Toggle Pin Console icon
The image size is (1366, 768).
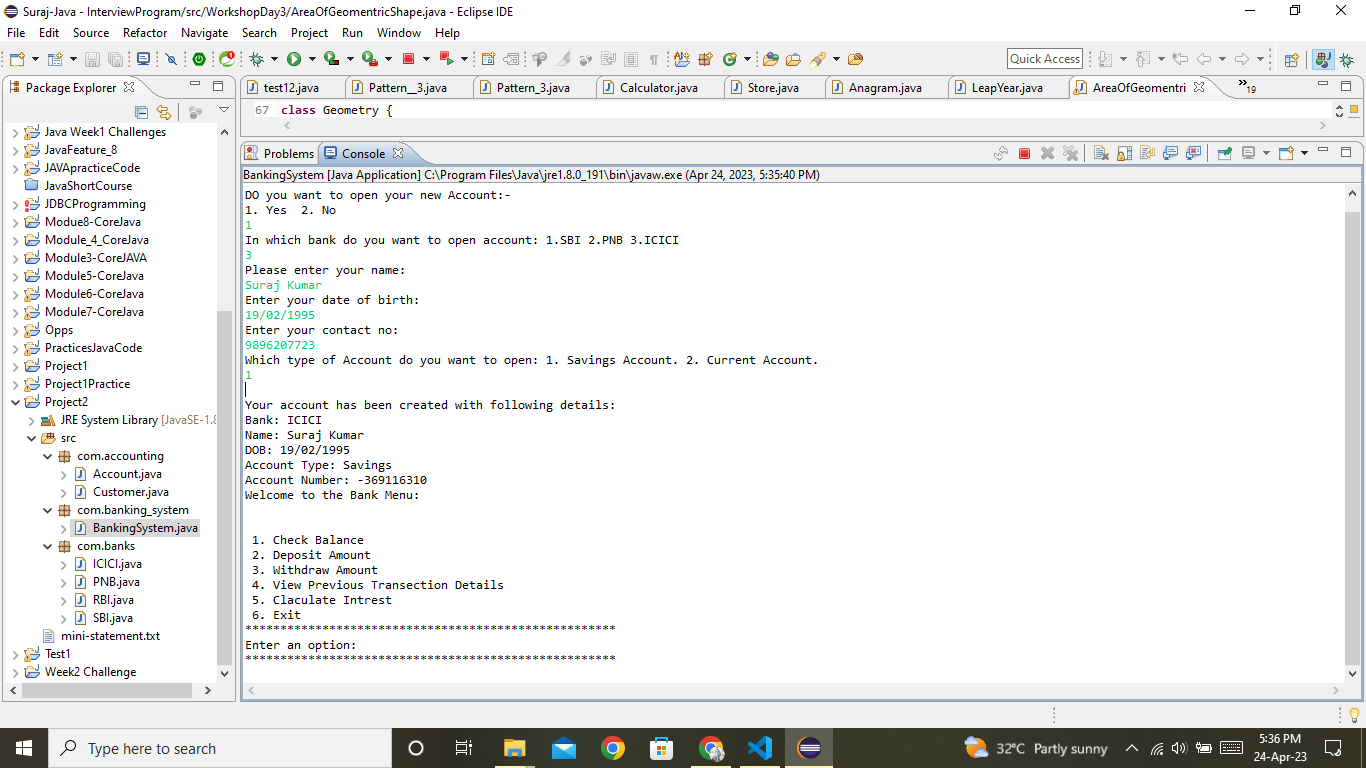click(1225, 153)
